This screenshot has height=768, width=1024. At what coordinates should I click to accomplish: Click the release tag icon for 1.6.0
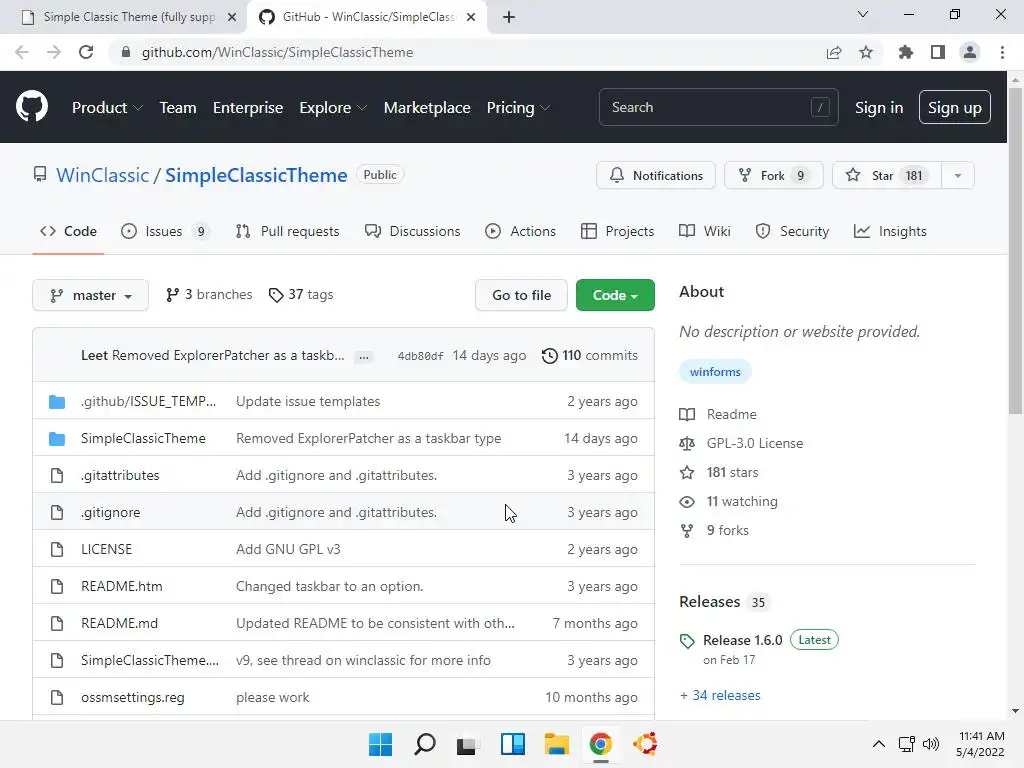coord(687,641)
